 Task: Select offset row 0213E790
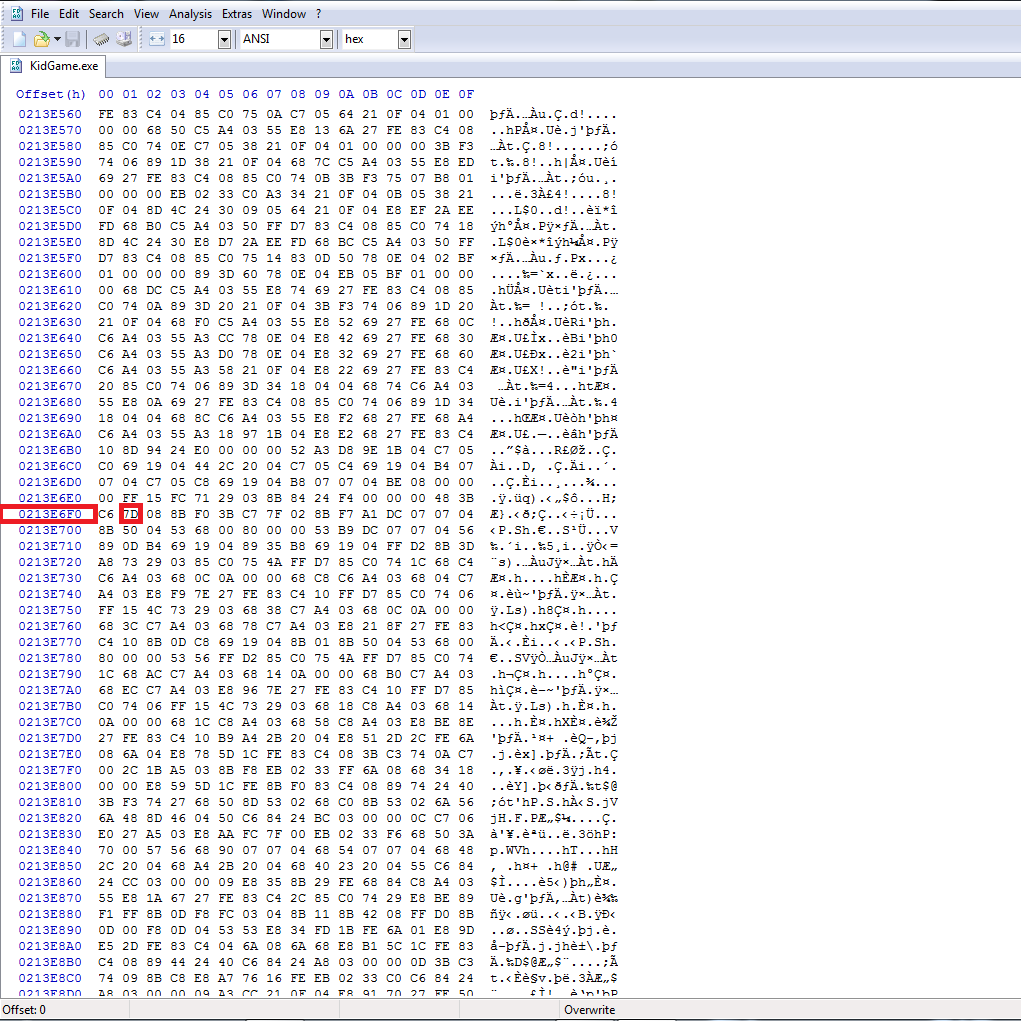[x=50, y=675]
